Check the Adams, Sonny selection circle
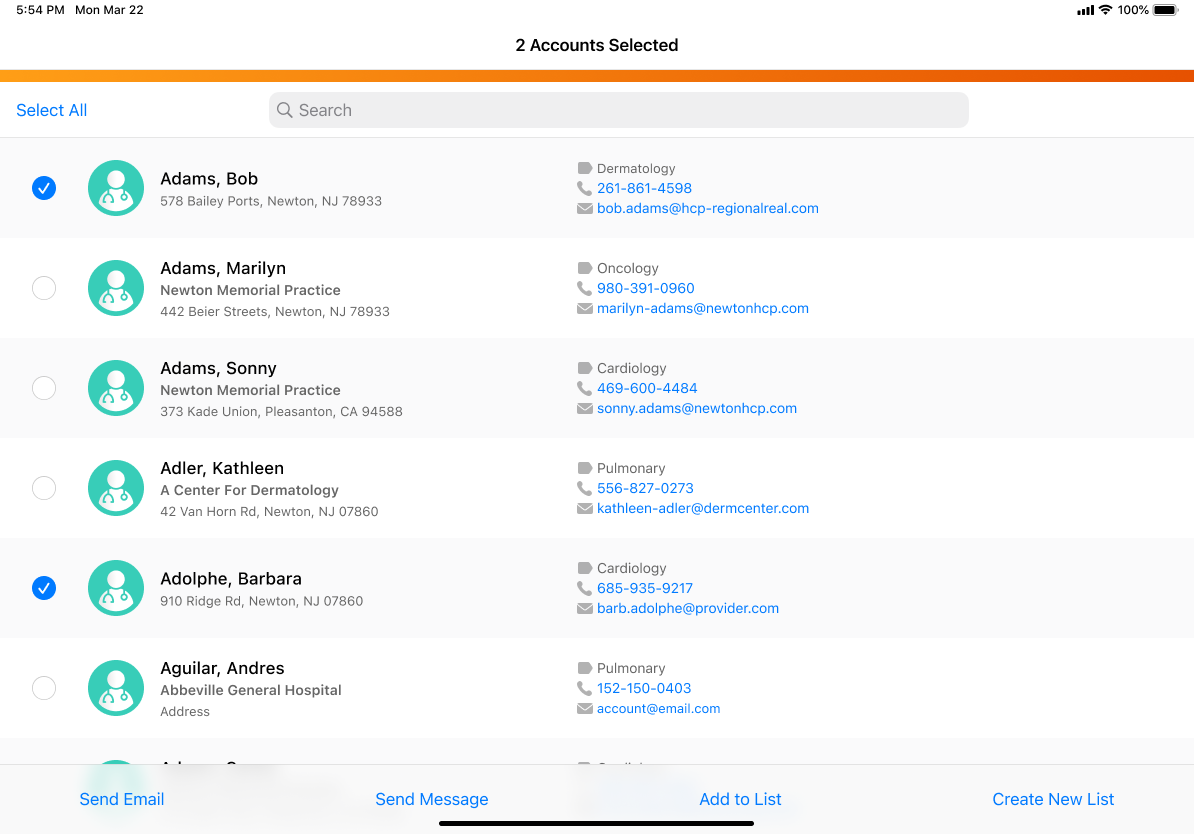 44,388
